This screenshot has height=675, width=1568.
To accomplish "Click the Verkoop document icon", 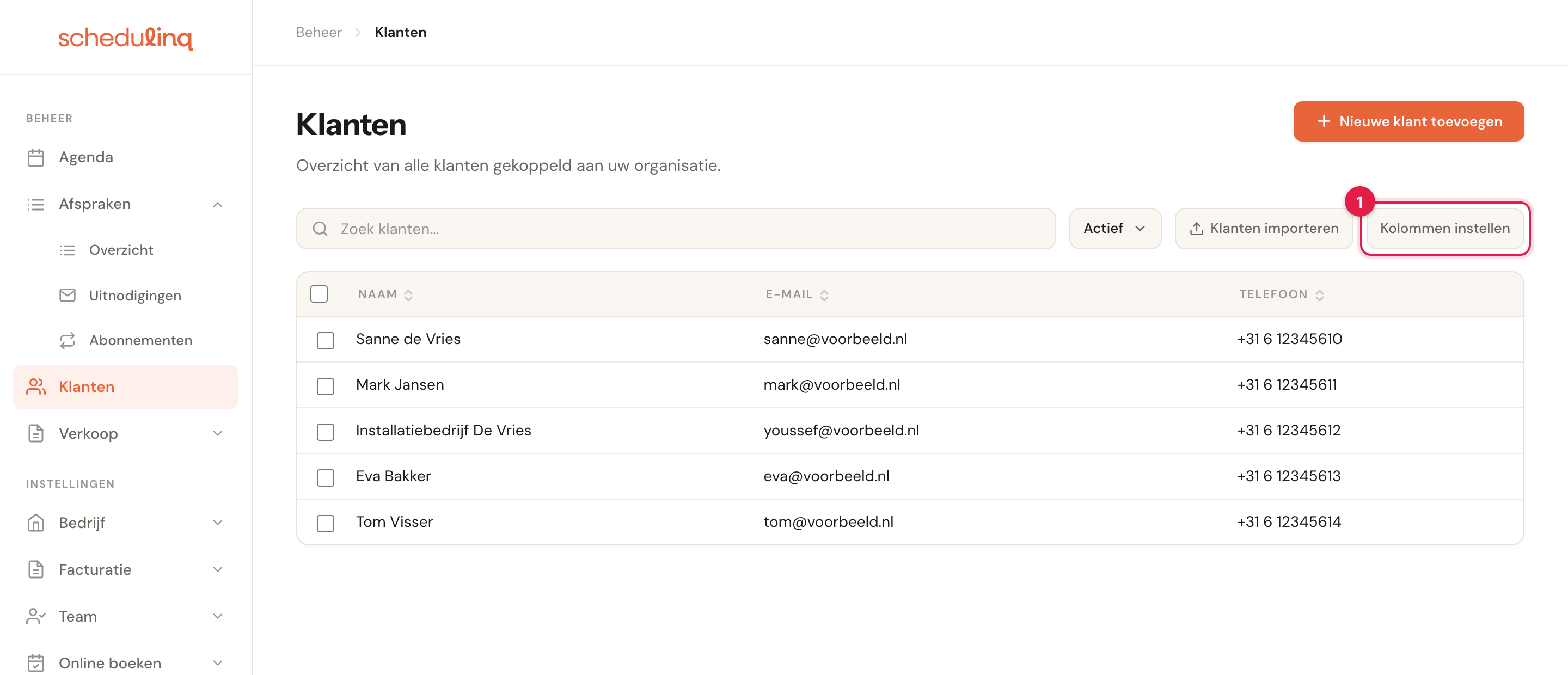I will tap(36, 433).
